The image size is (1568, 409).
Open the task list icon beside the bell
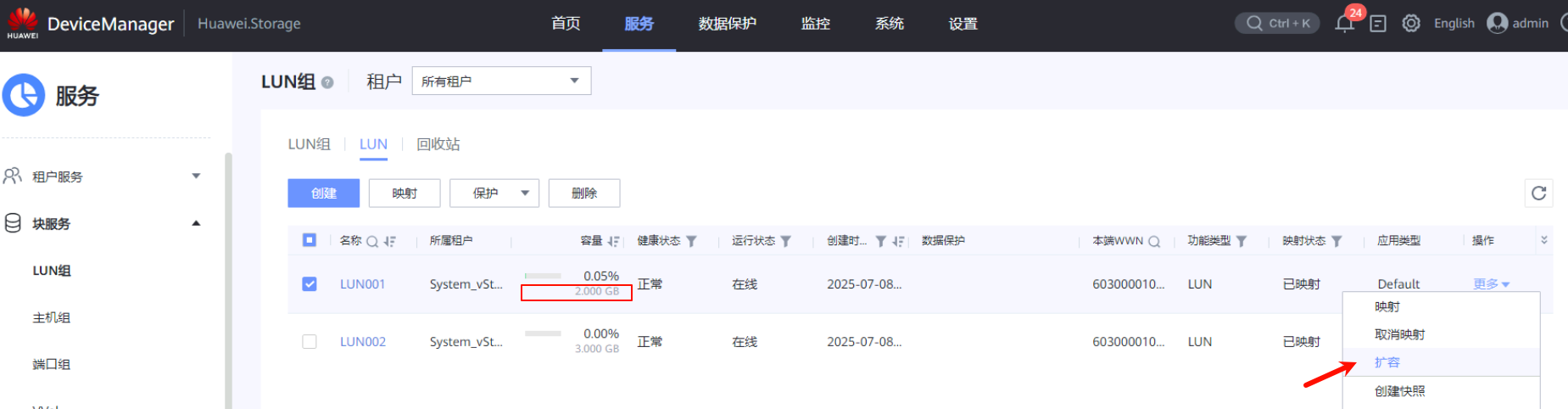coord(1378,24)
